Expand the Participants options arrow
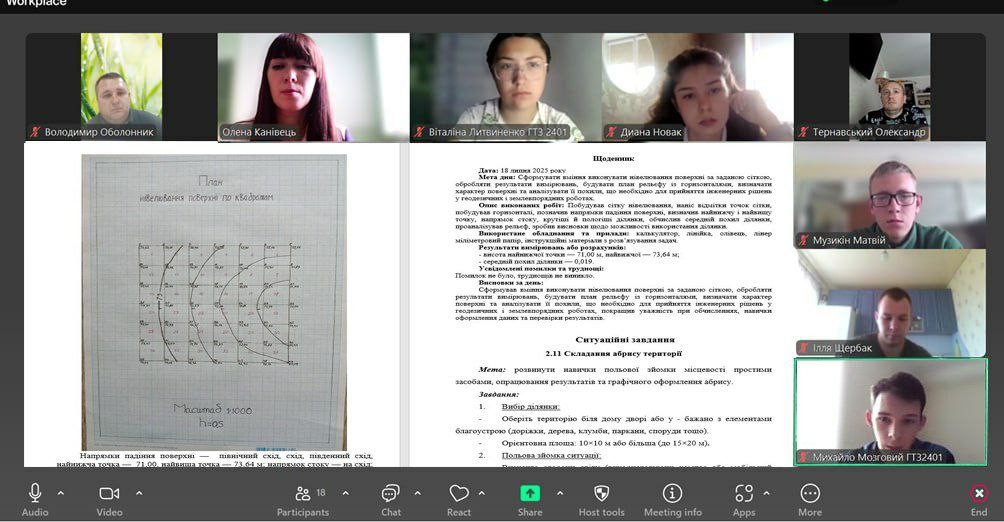 pyautogui.click(x=345, y=493)
